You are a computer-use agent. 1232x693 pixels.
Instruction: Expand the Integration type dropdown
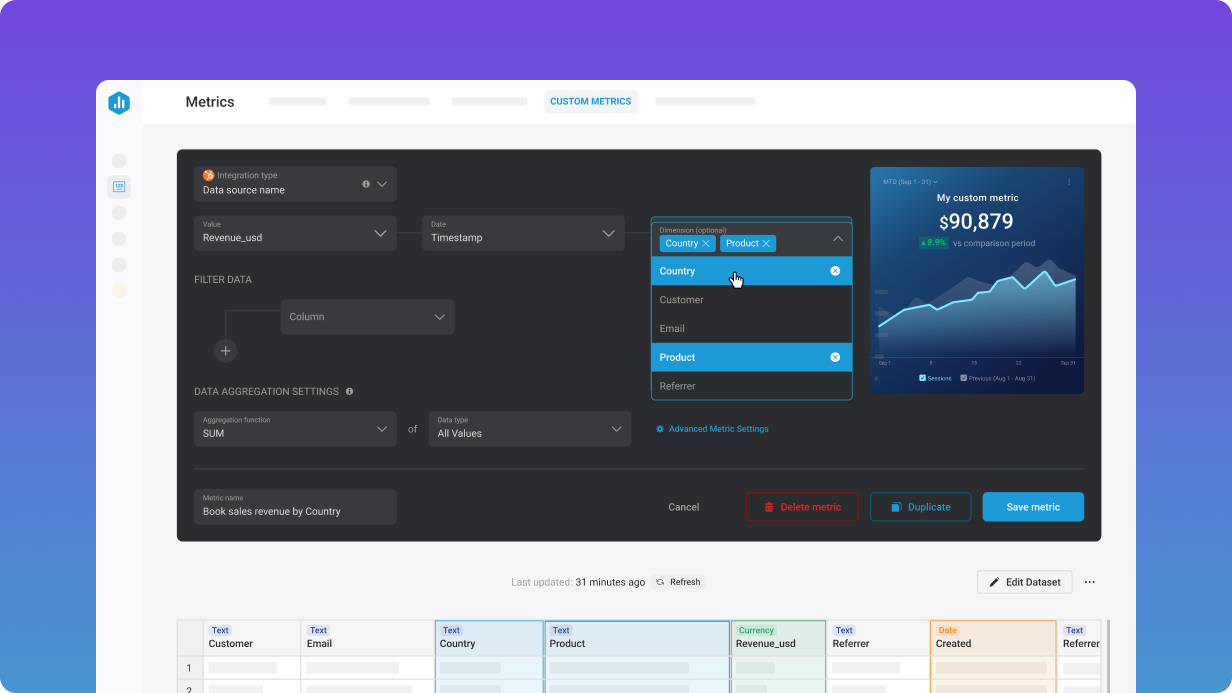[381, 184]
